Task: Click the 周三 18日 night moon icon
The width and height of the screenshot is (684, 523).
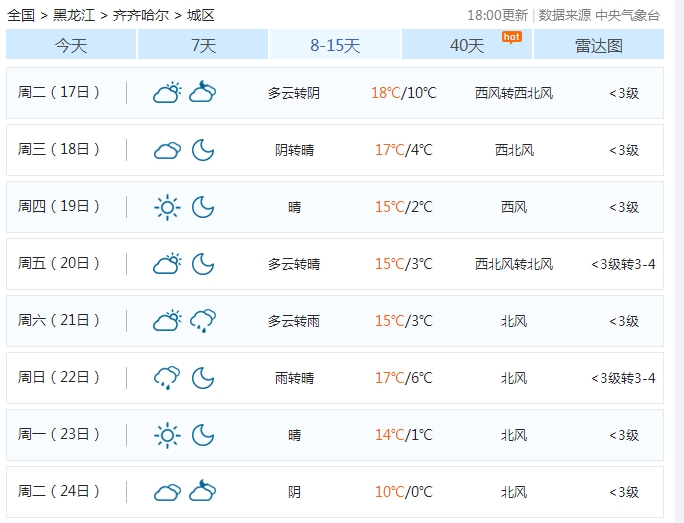Action: click(x=203, y=150)
